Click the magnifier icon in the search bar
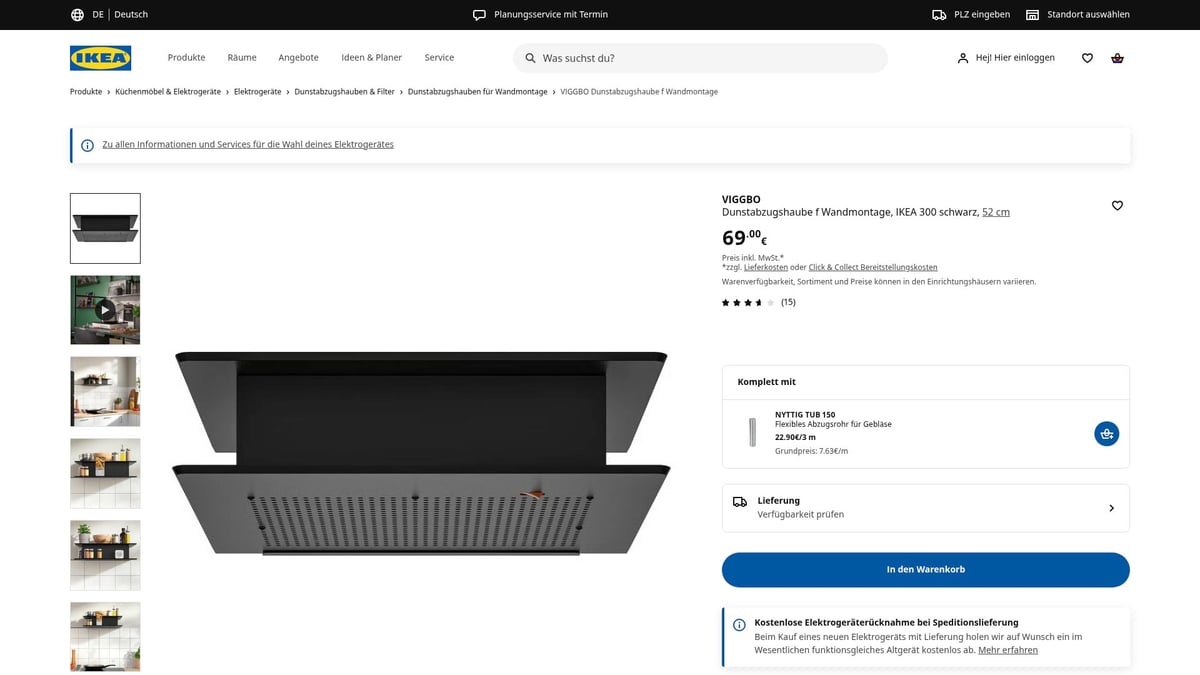This screenshot has height=675, width=1200. click(529, 58)
